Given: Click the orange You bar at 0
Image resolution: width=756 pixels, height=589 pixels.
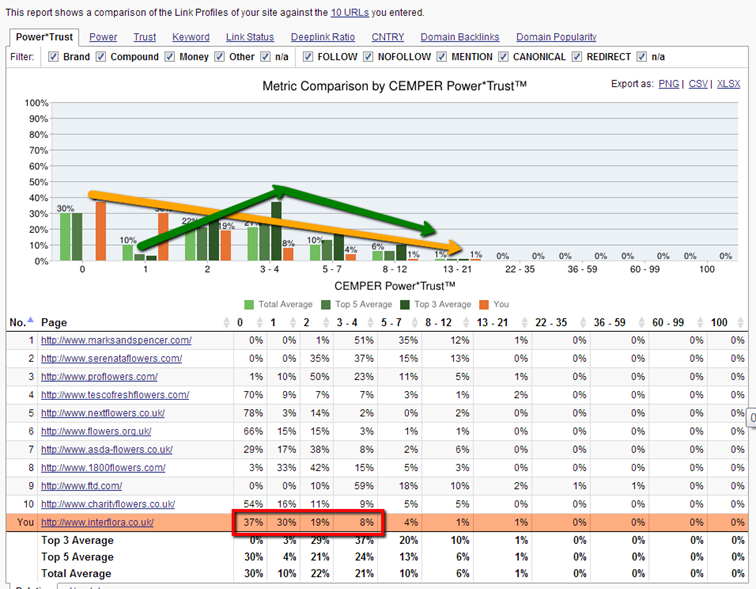Looking at the screenshot, I should point(101,231).
